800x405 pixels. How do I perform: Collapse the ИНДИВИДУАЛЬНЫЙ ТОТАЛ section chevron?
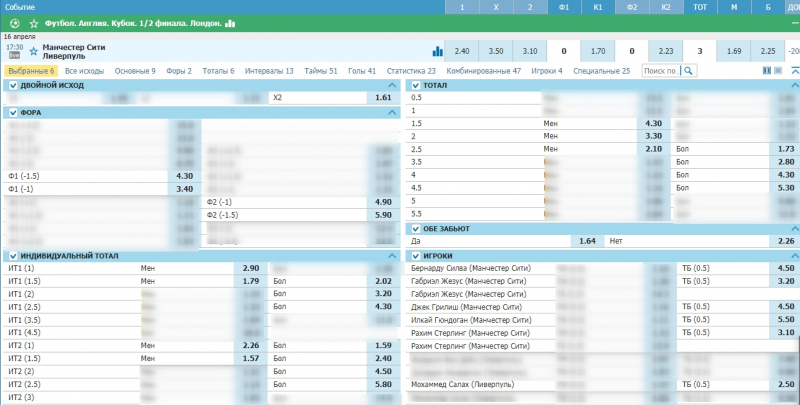[391, 256]
